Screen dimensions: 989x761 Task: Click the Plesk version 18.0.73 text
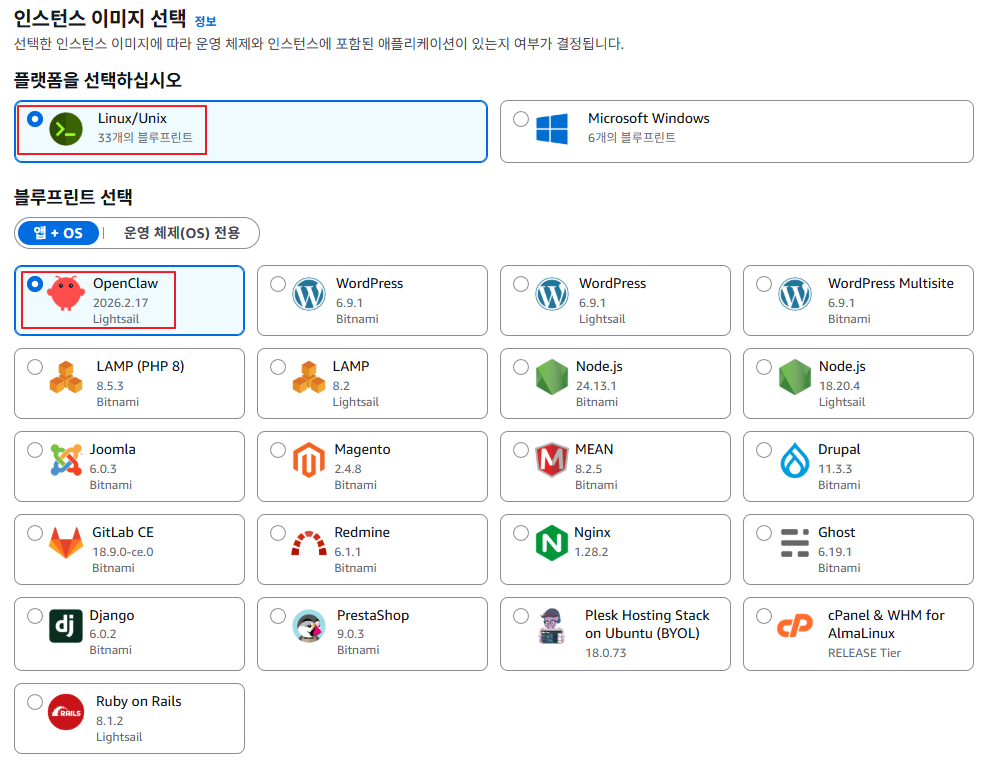[606, 653]
